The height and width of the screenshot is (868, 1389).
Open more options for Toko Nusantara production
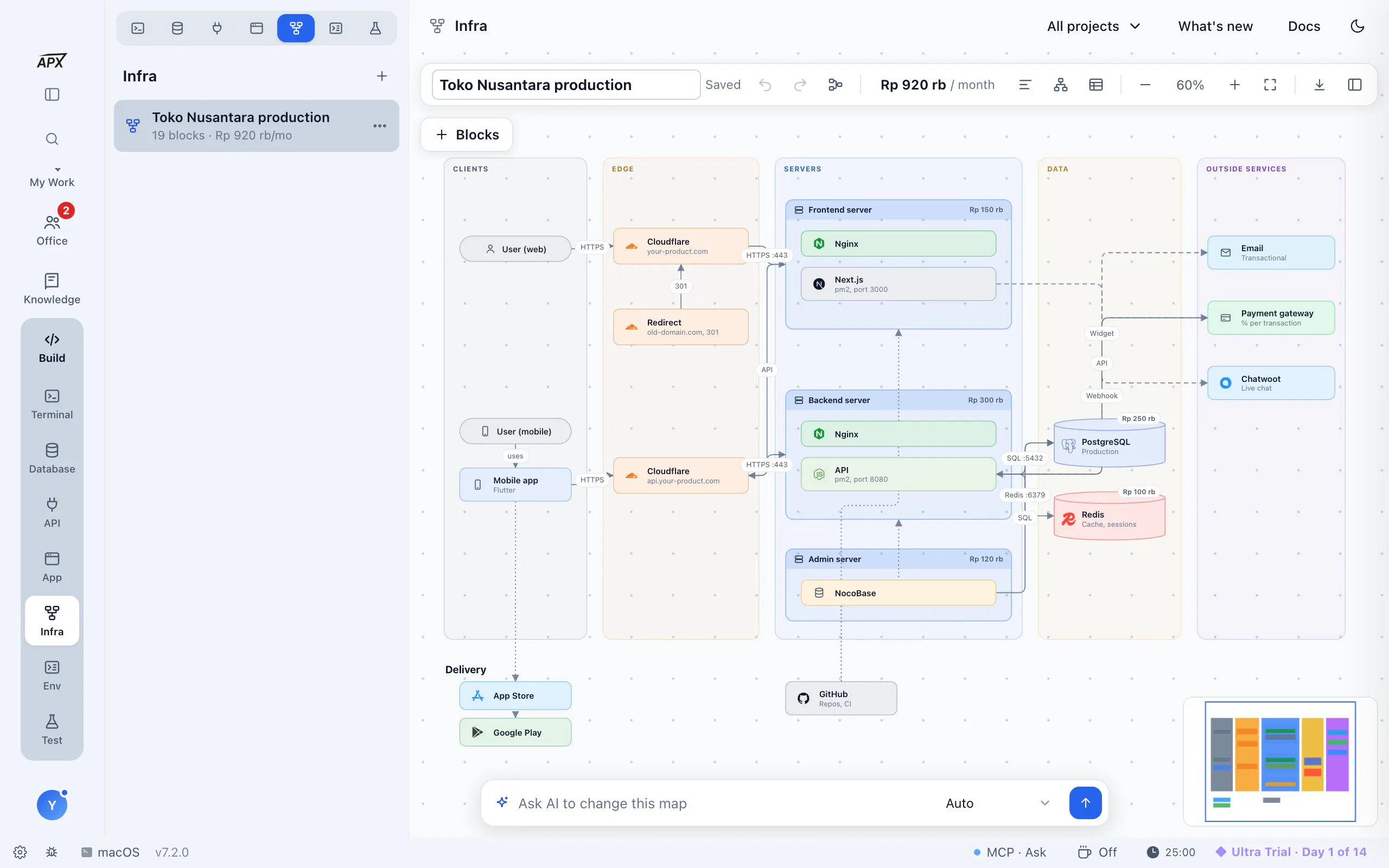point(379,126)
